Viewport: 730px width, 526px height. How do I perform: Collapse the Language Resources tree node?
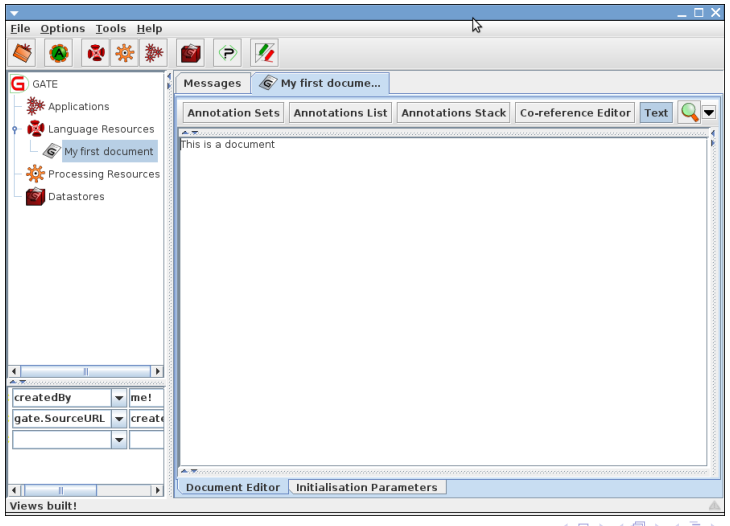coord(15,130)
